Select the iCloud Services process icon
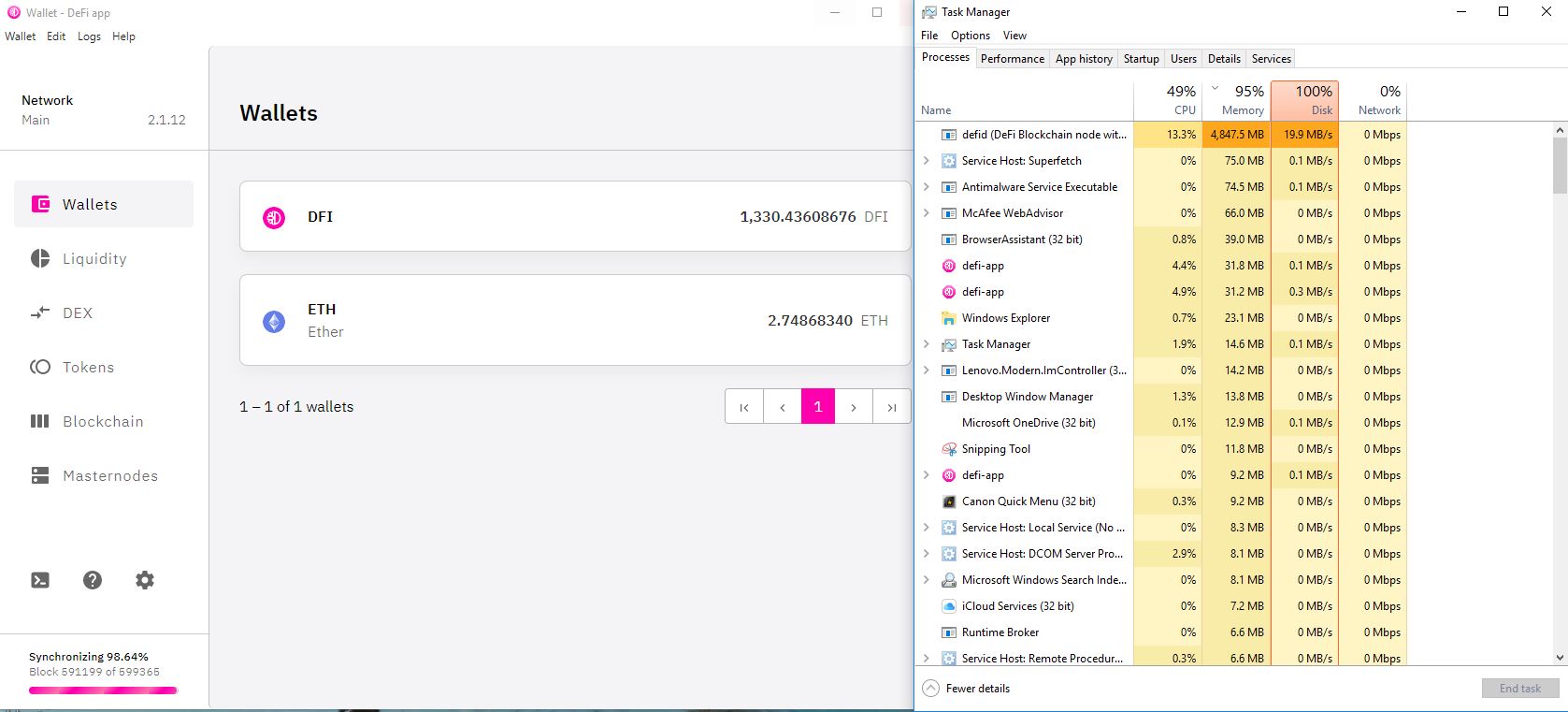 (949, 606)
